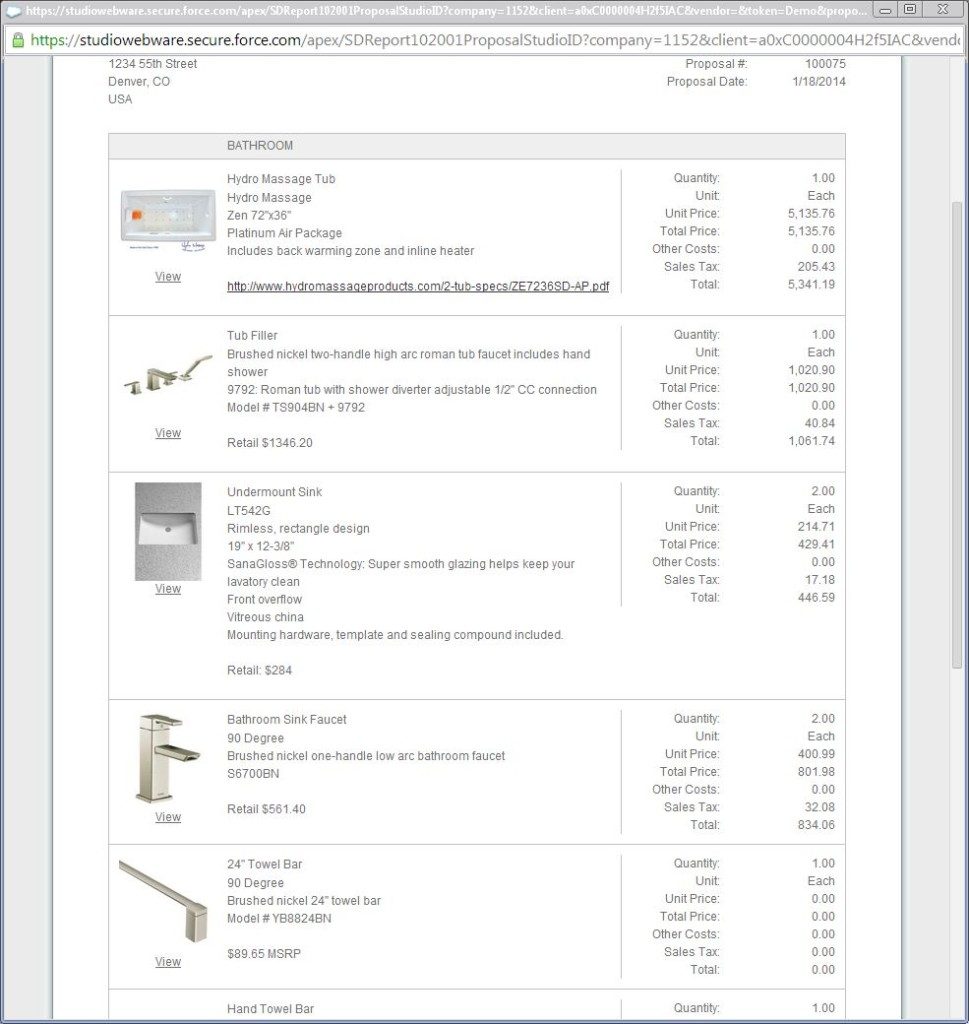Click the 'Retail $1346.20' text
The image size is (969, 1024).
(270, 443)
